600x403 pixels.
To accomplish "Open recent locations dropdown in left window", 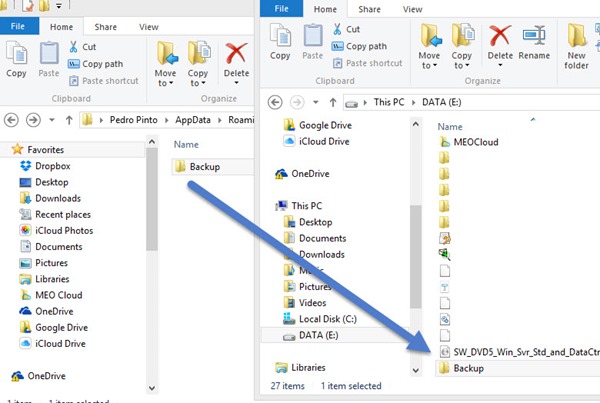I will (52, 120).
